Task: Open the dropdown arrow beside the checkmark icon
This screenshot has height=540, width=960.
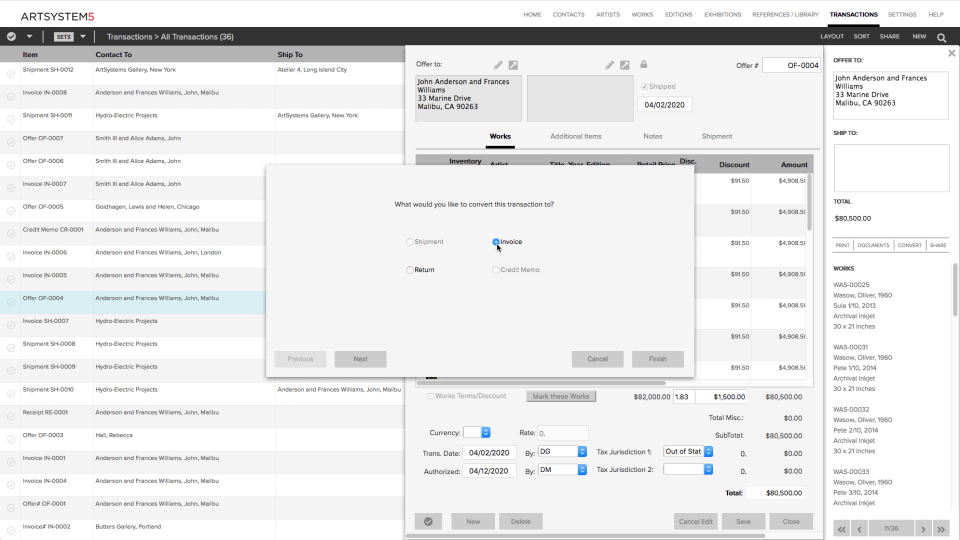Action: pyautogui.click(x=29, y=37)
